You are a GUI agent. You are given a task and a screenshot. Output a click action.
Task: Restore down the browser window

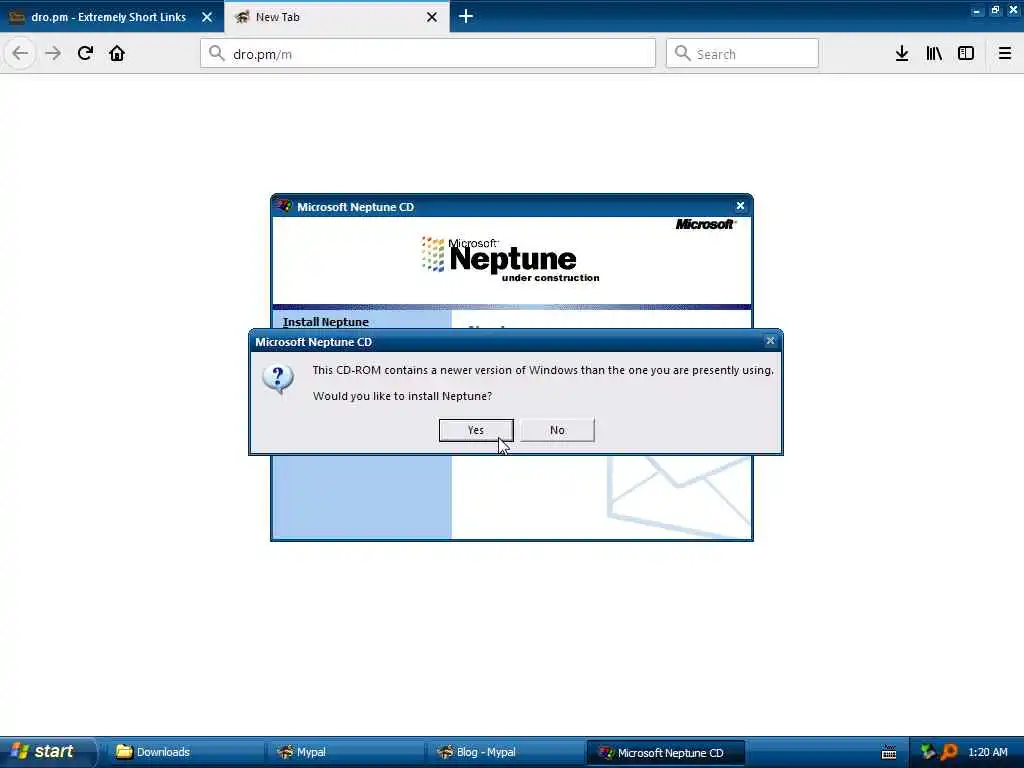(995, 10)
